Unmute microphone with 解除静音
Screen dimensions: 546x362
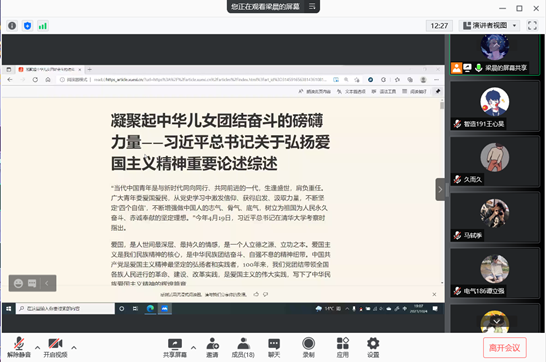[19, 347]
